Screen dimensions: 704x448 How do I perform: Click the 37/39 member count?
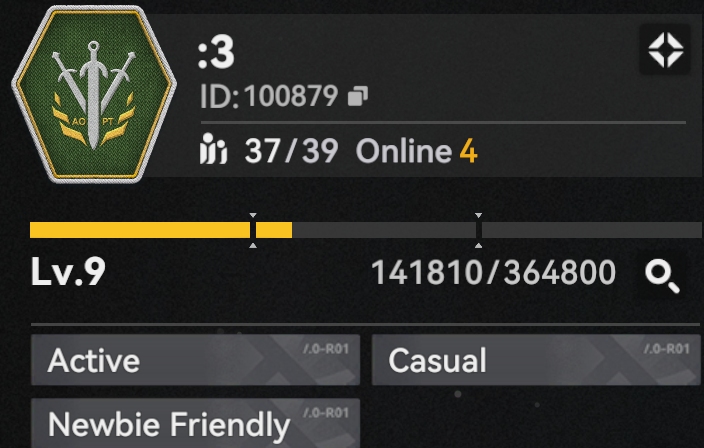click(291, 150)
